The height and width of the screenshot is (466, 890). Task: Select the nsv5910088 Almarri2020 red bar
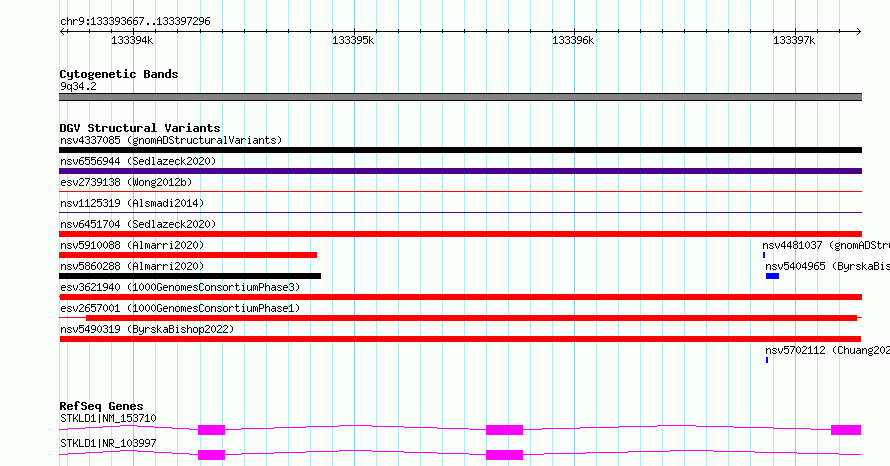point(188,255)
